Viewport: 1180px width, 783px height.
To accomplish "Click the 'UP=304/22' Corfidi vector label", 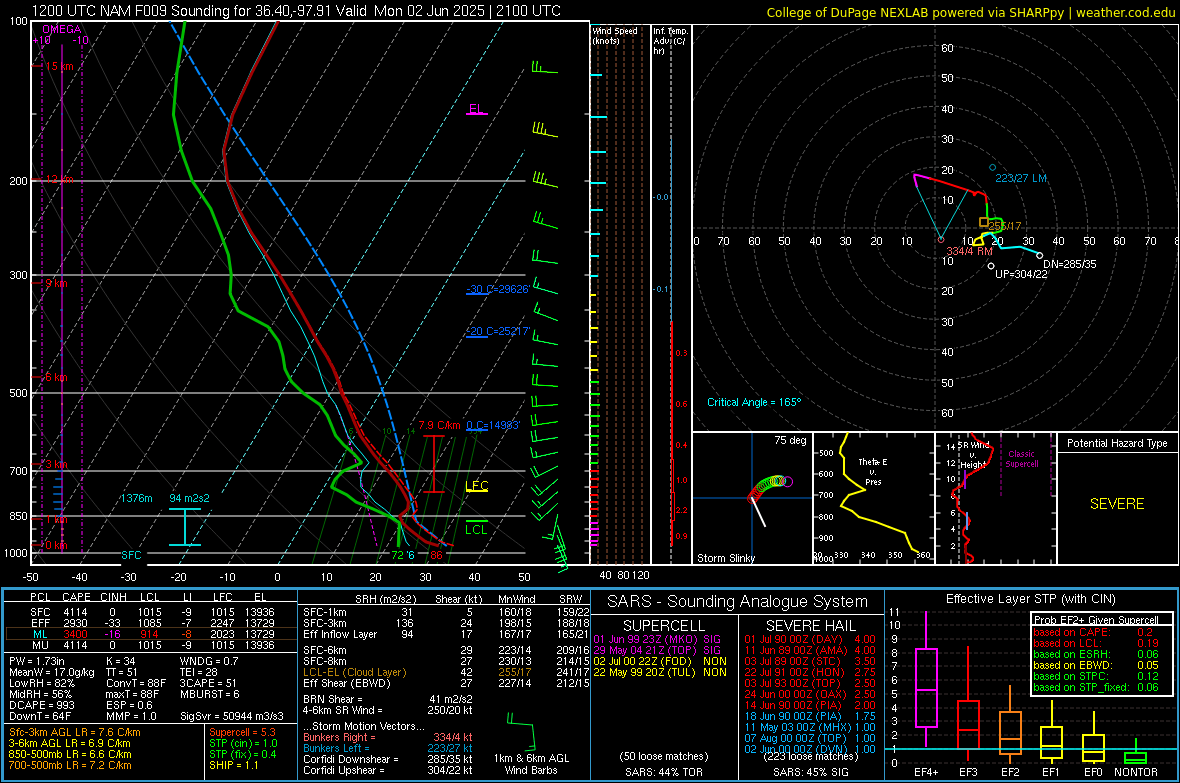I will click(1021, 274).
